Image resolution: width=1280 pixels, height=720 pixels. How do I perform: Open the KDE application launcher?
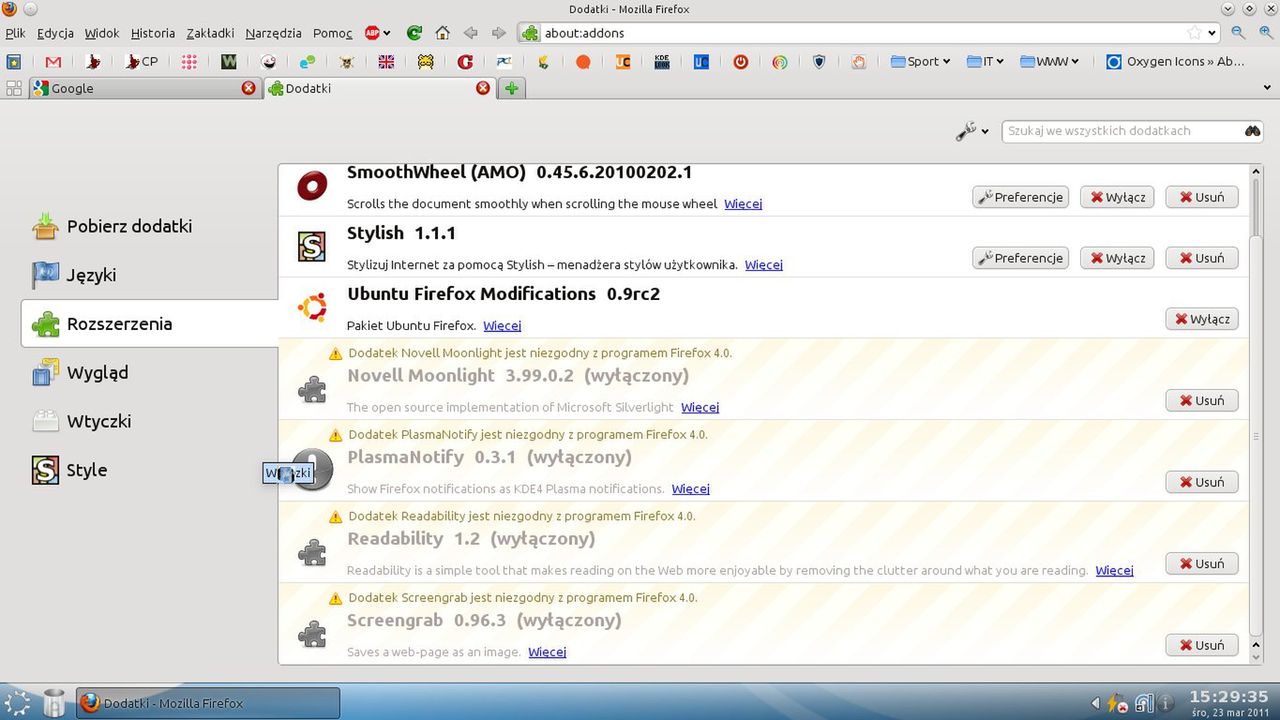click(18, 702)
